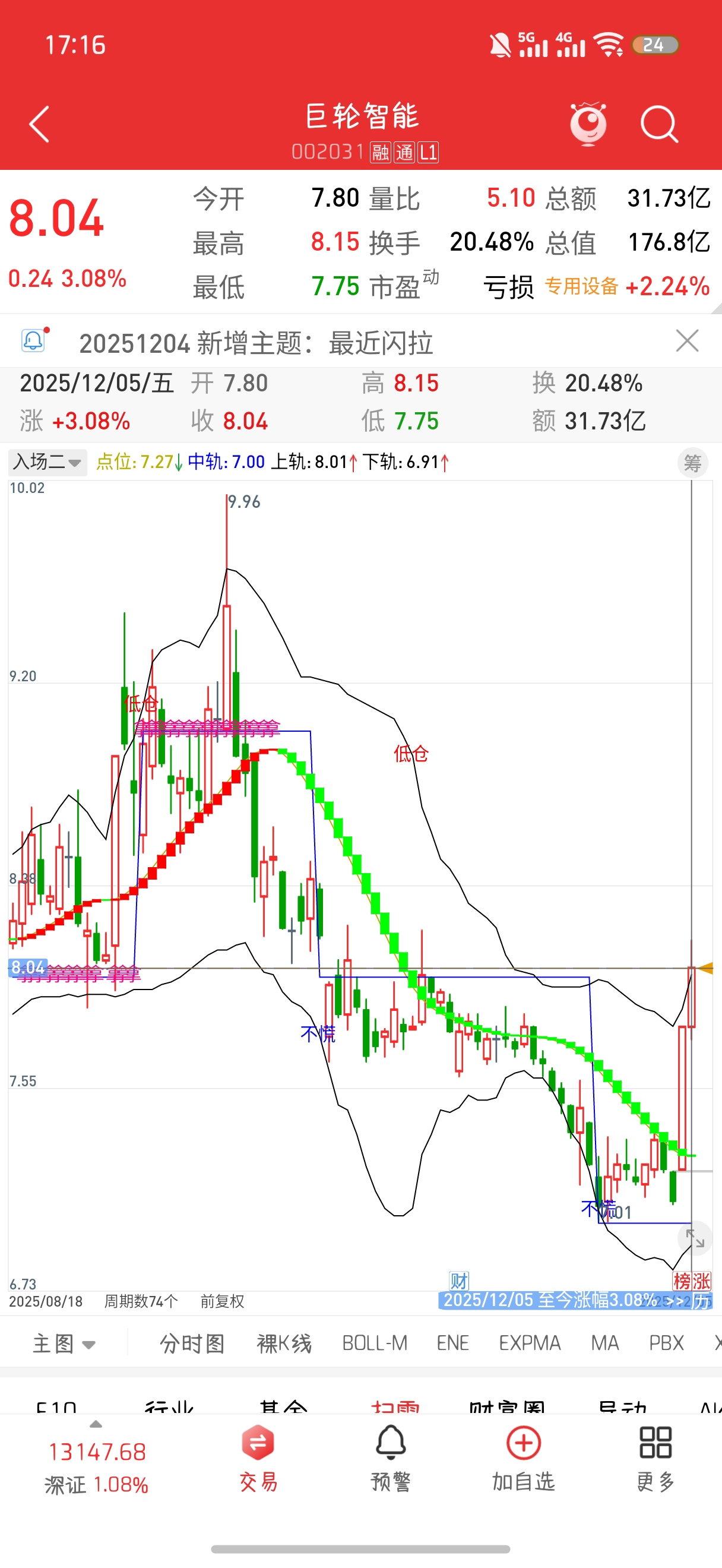Open the 专用设备 sector link
The image size is (722, 1568).
tap(581, 286)
